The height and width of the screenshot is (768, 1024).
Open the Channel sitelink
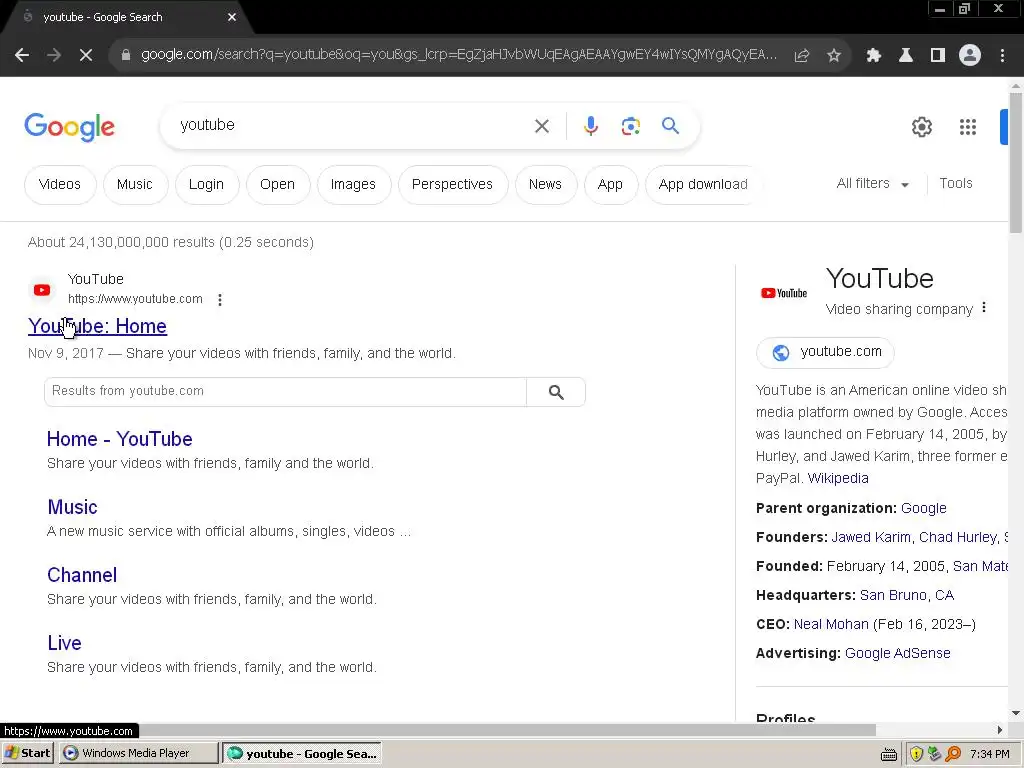click(82, 575)
